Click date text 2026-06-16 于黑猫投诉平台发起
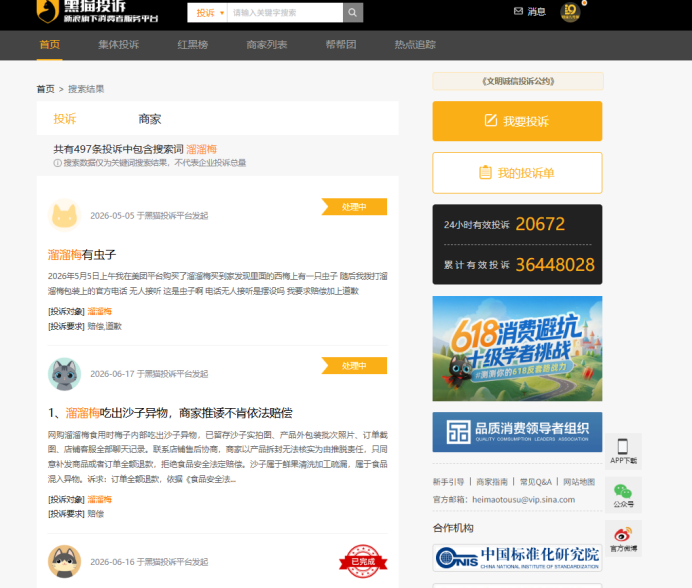Viewport: 692px width, 588px height. (x=149, y=562)
